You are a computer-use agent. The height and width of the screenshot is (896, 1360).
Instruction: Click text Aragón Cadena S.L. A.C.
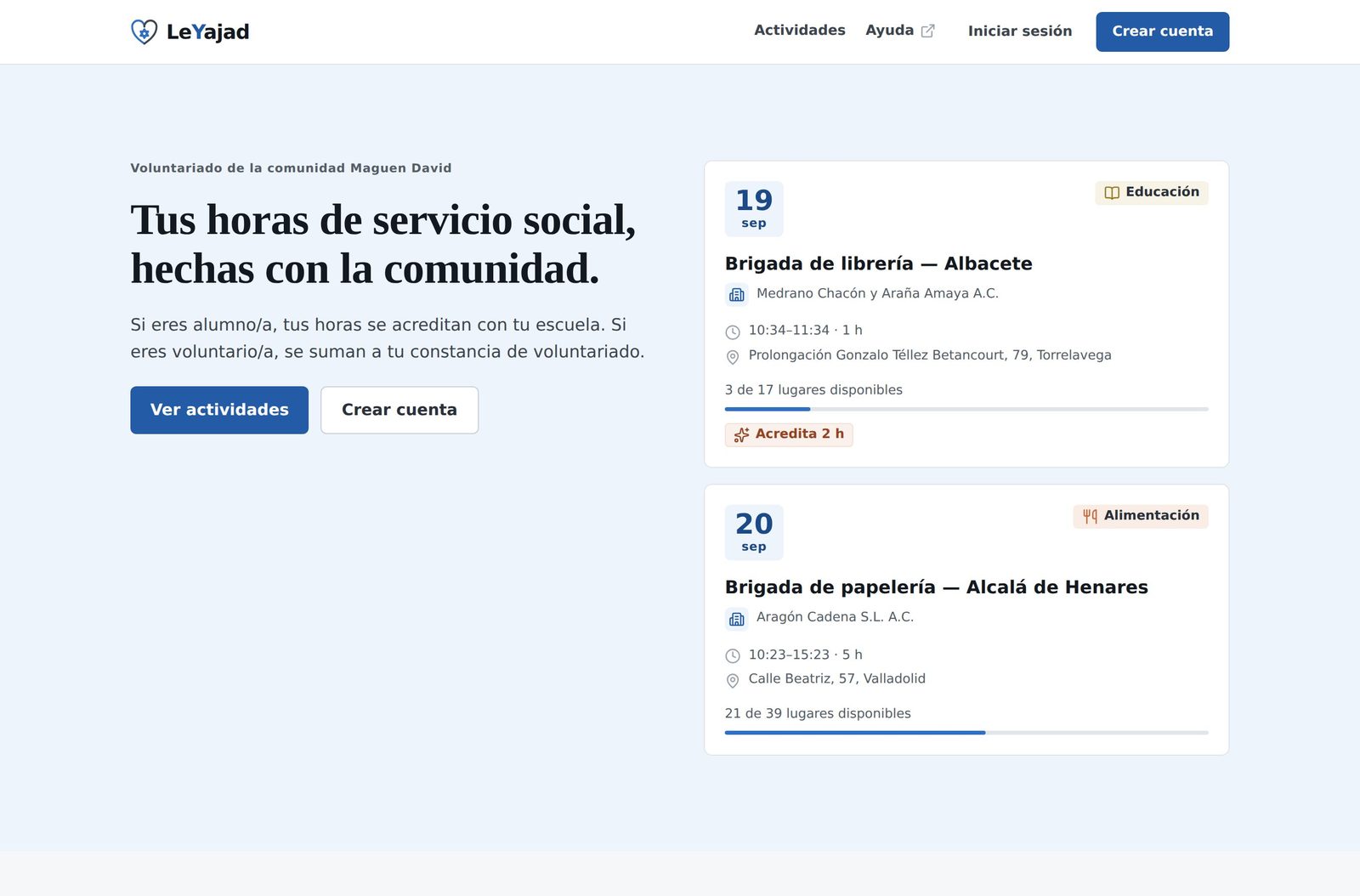coord(835,617)
